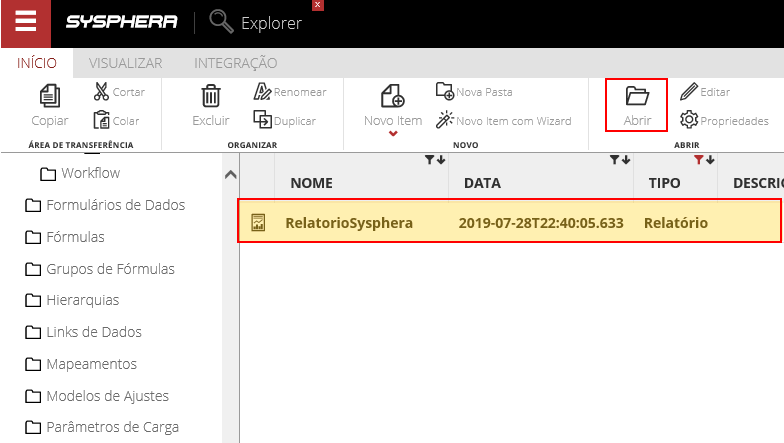
Task: Click the Sysphera logo
Action: click(122, 22)
